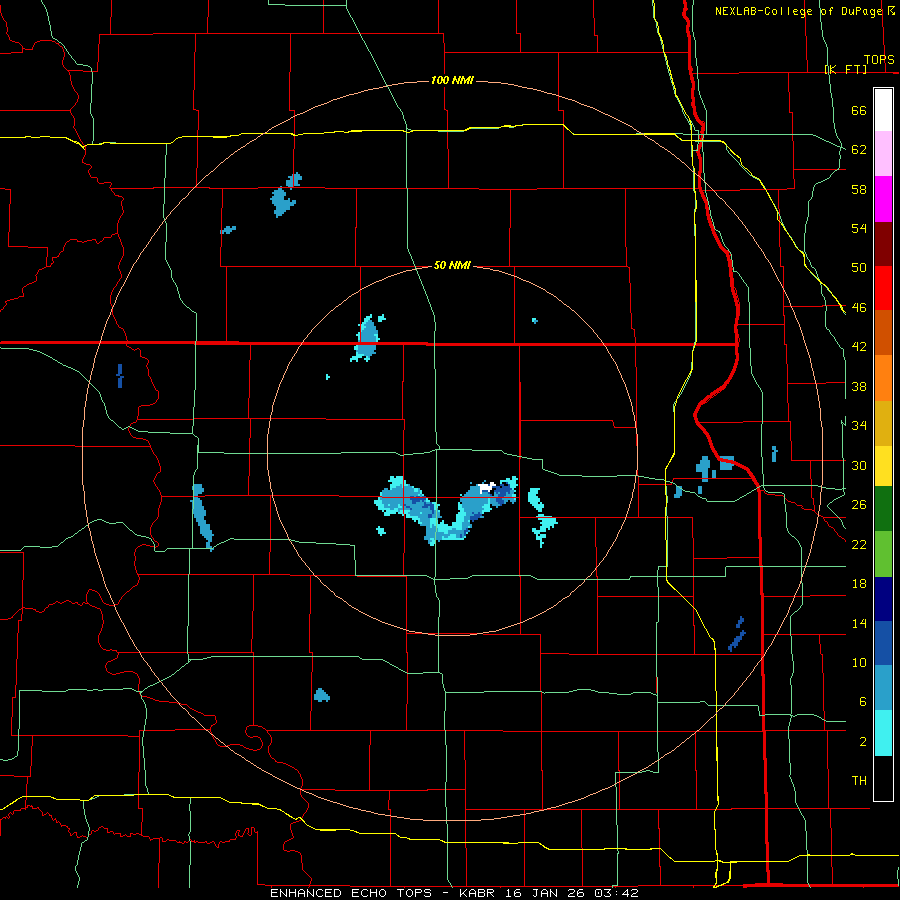The height and width of the screenshot is (900, 900).
Task: Select the navy blue legend segment
Action: pyautogui.click(x=883, y=599)
